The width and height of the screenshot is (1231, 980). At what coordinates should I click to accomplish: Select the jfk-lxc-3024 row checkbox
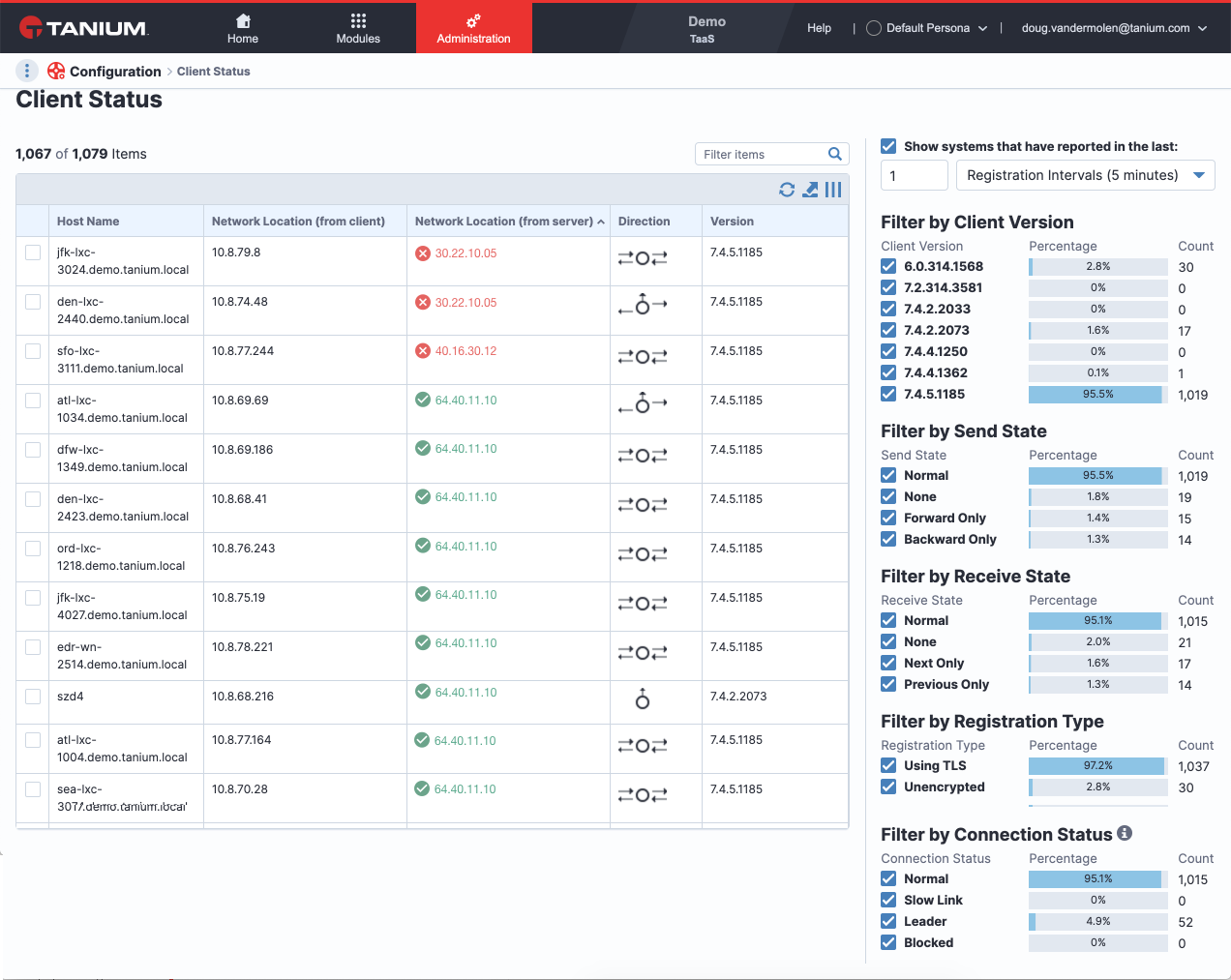(33, 252)
